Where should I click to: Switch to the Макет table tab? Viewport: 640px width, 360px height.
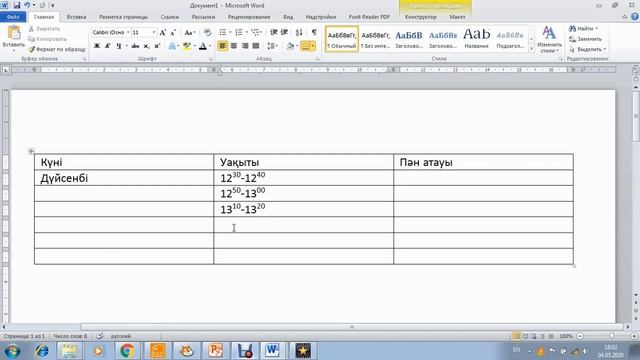point(457,17)
